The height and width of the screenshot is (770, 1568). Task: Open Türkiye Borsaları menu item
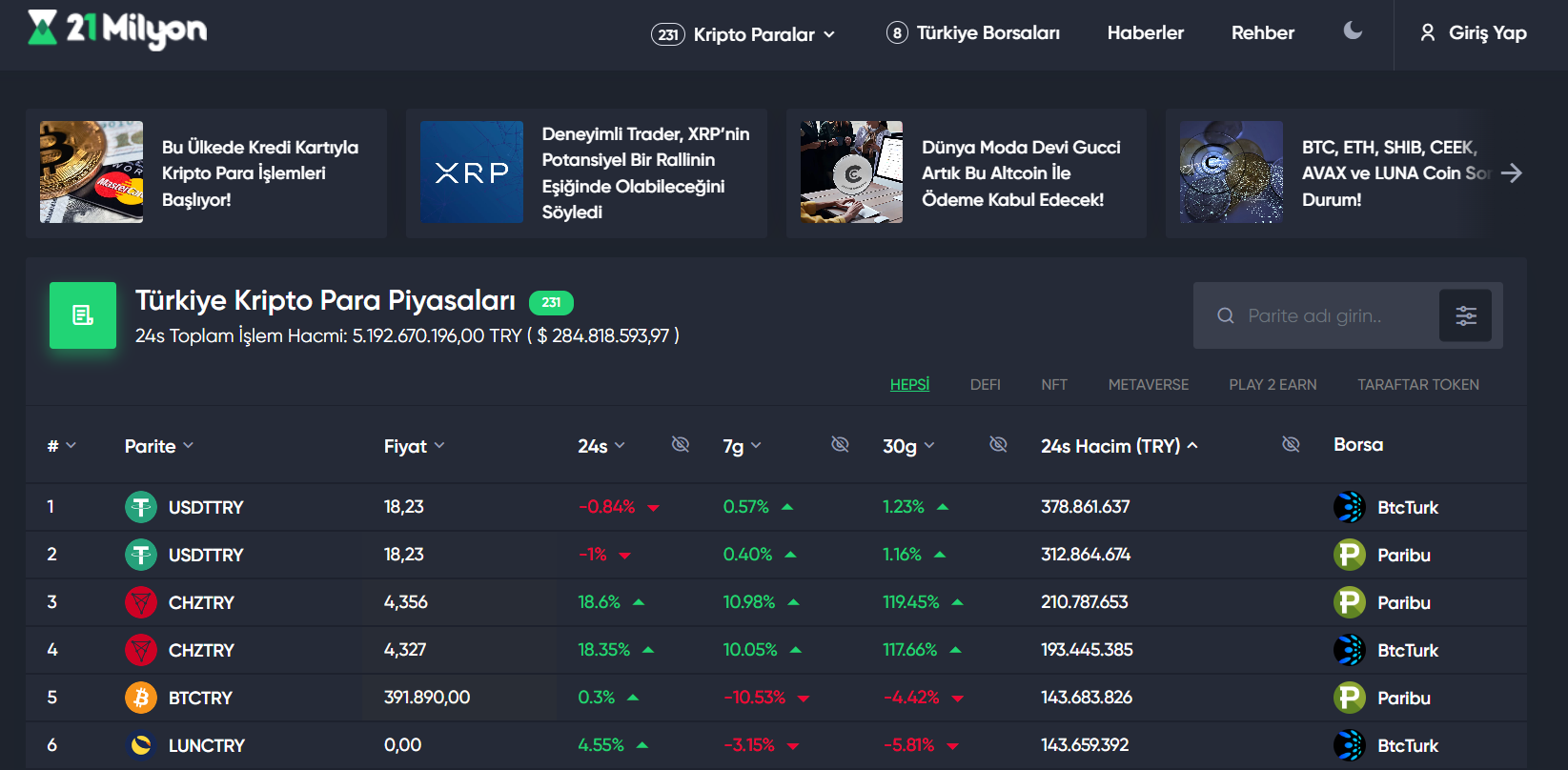972,32
